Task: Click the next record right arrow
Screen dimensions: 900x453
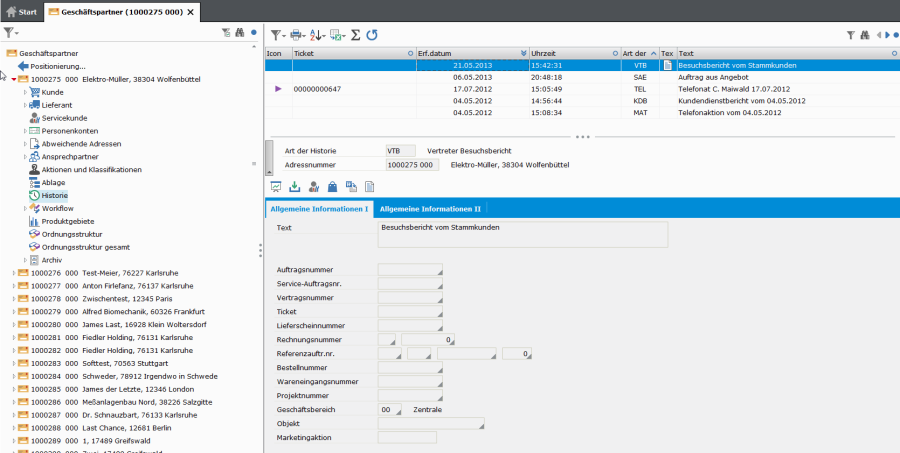Action: pyautogui.click(x=887, y=36)
